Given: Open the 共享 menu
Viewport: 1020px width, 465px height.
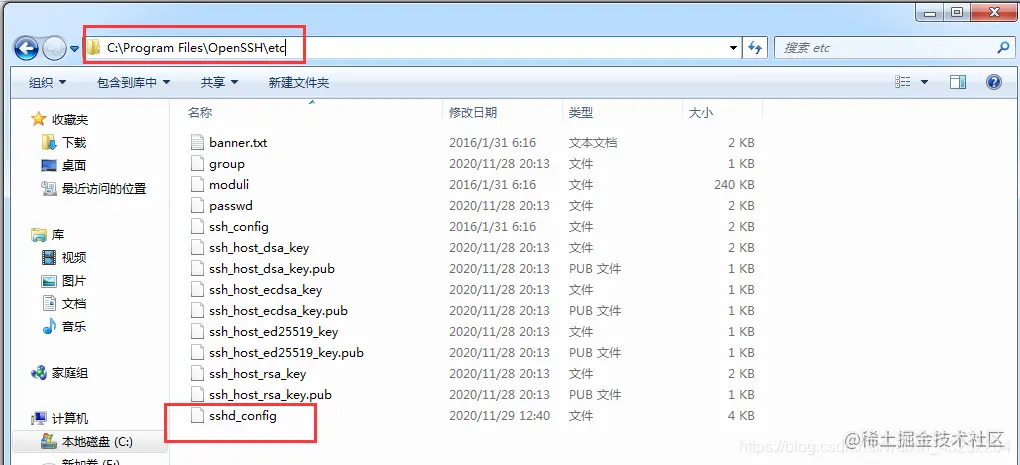Looking at the screenshot, I should click(x=219, y=83).
